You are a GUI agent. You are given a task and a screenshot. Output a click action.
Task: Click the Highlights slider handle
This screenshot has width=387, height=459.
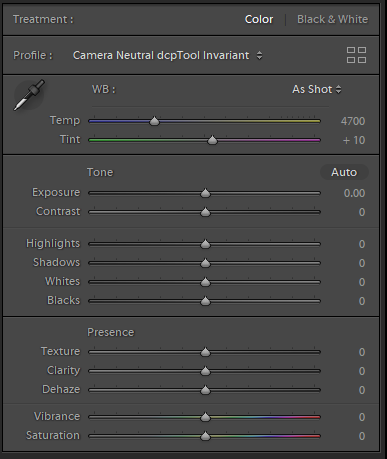(x=205, y=244)
